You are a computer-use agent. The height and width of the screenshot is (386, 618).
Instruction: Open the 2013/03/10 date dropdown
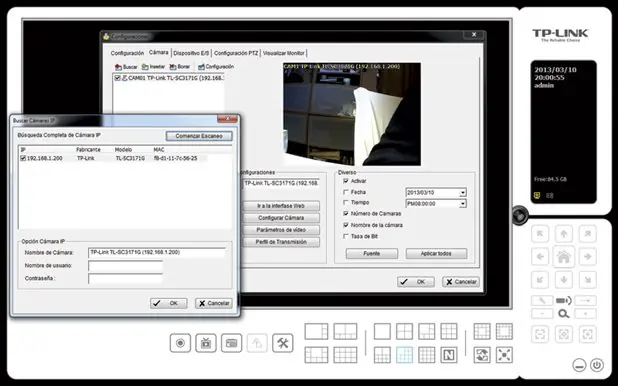(463, 193)
